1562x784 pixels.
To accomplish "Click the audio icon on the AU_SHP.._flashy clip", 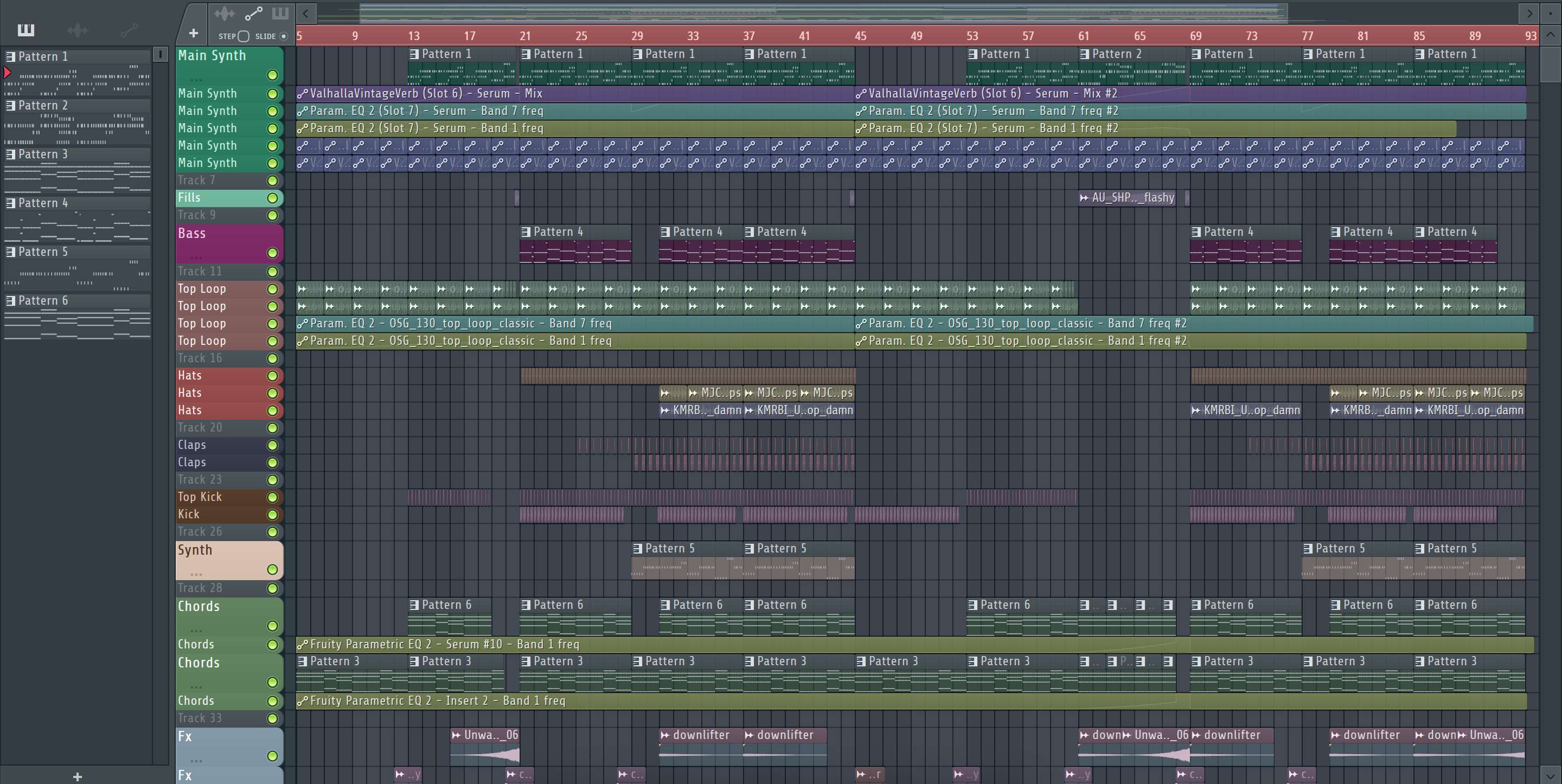I will (1084, 198).
